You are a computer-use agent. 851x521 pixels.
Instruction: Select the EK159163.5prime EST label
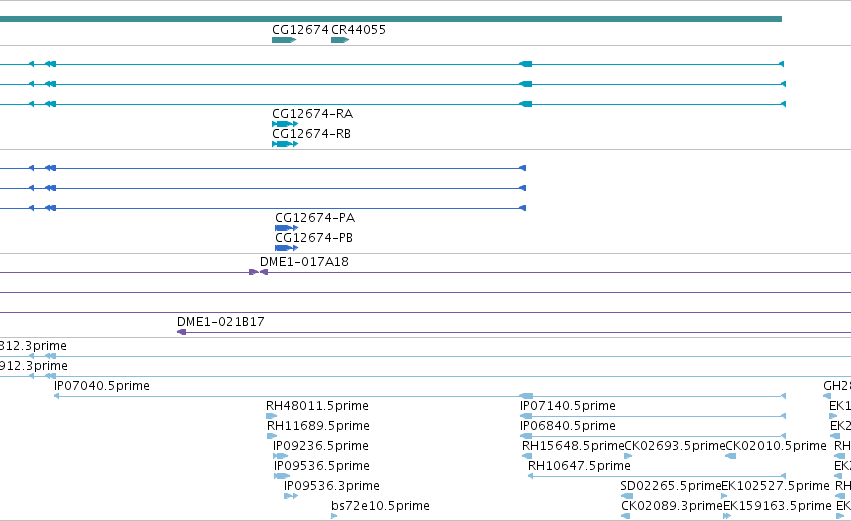point(777,506)
